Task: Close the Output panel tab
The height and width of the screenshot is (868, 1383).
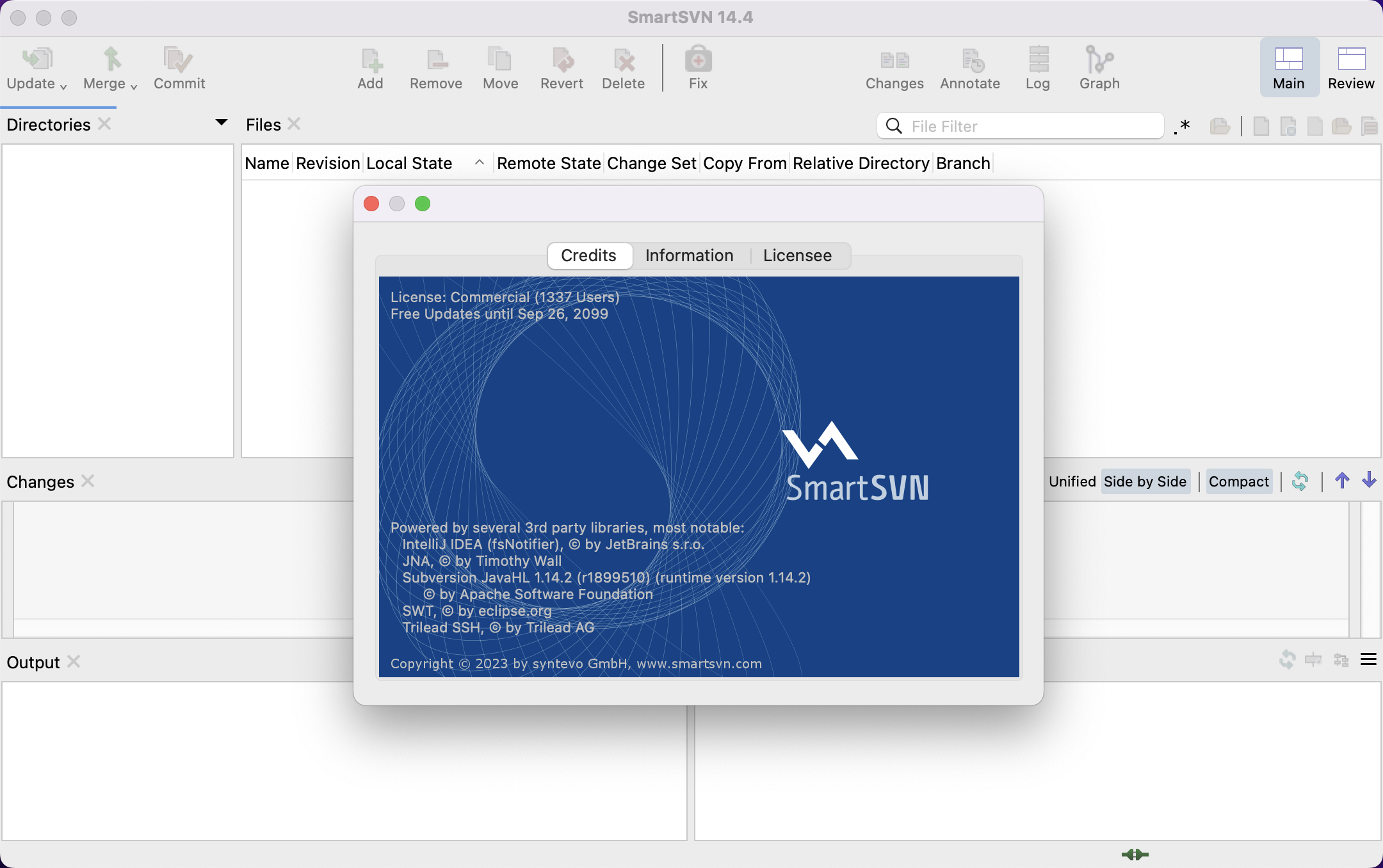Action: click(74, 661)
